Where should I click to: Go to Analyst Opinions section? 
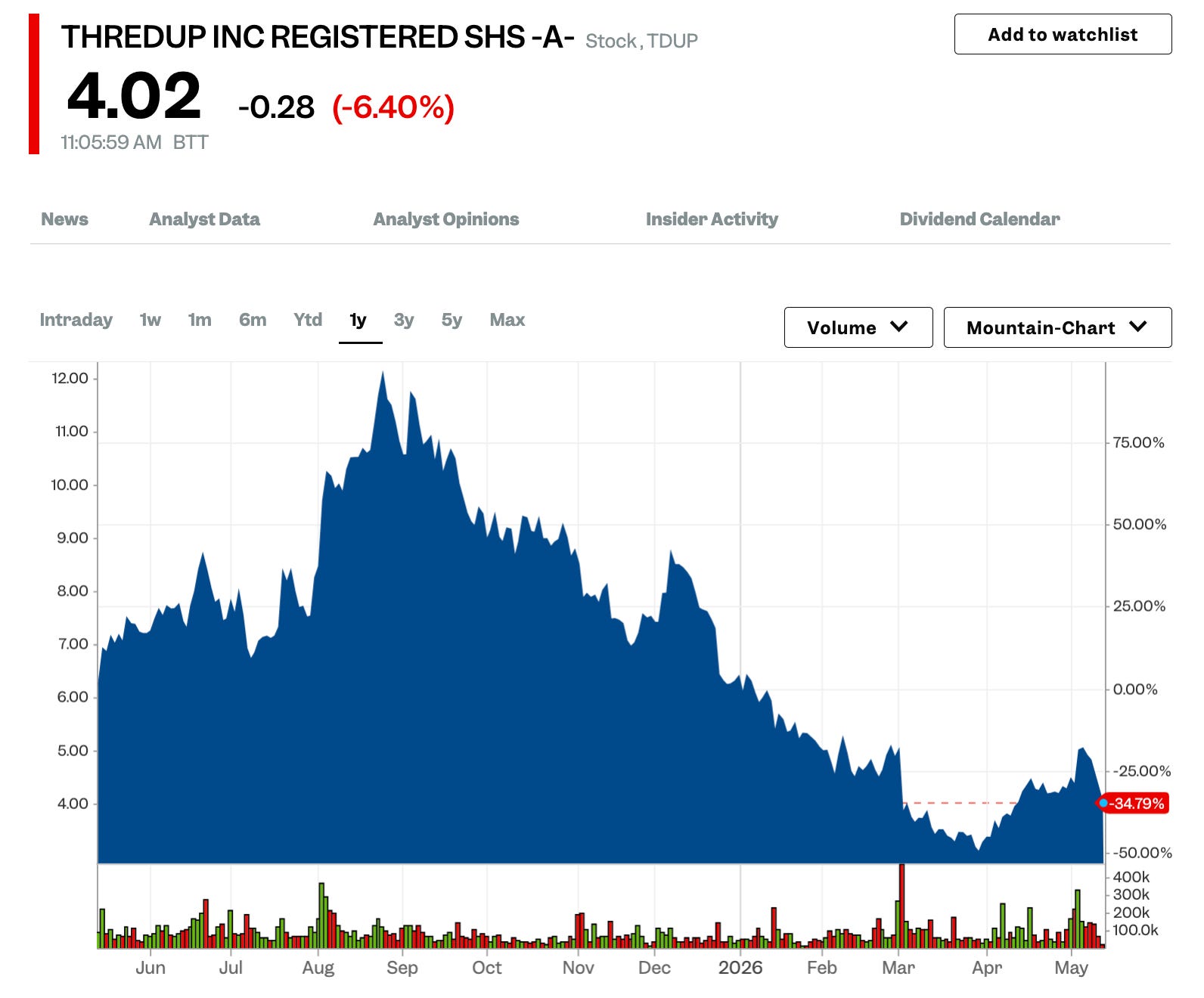(x=446, y=219)
